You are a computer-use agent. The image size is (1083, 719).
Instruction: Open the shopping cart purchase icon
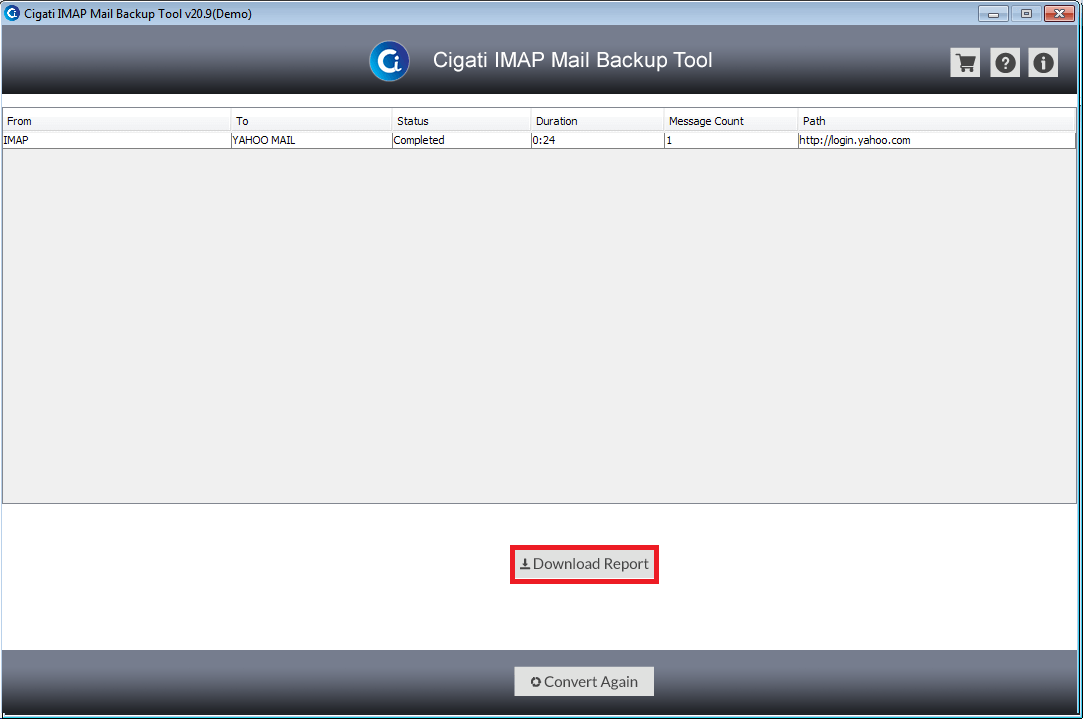pyautogui.click(x=965, y=63)
